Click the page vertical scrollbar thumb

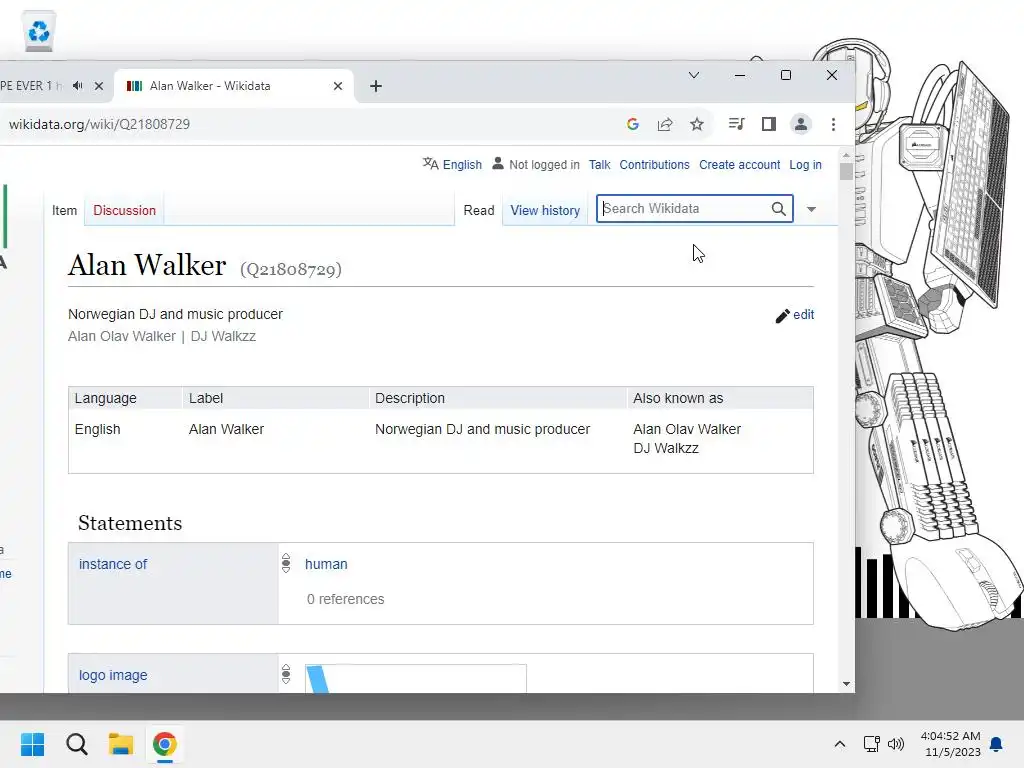[846, 171]
